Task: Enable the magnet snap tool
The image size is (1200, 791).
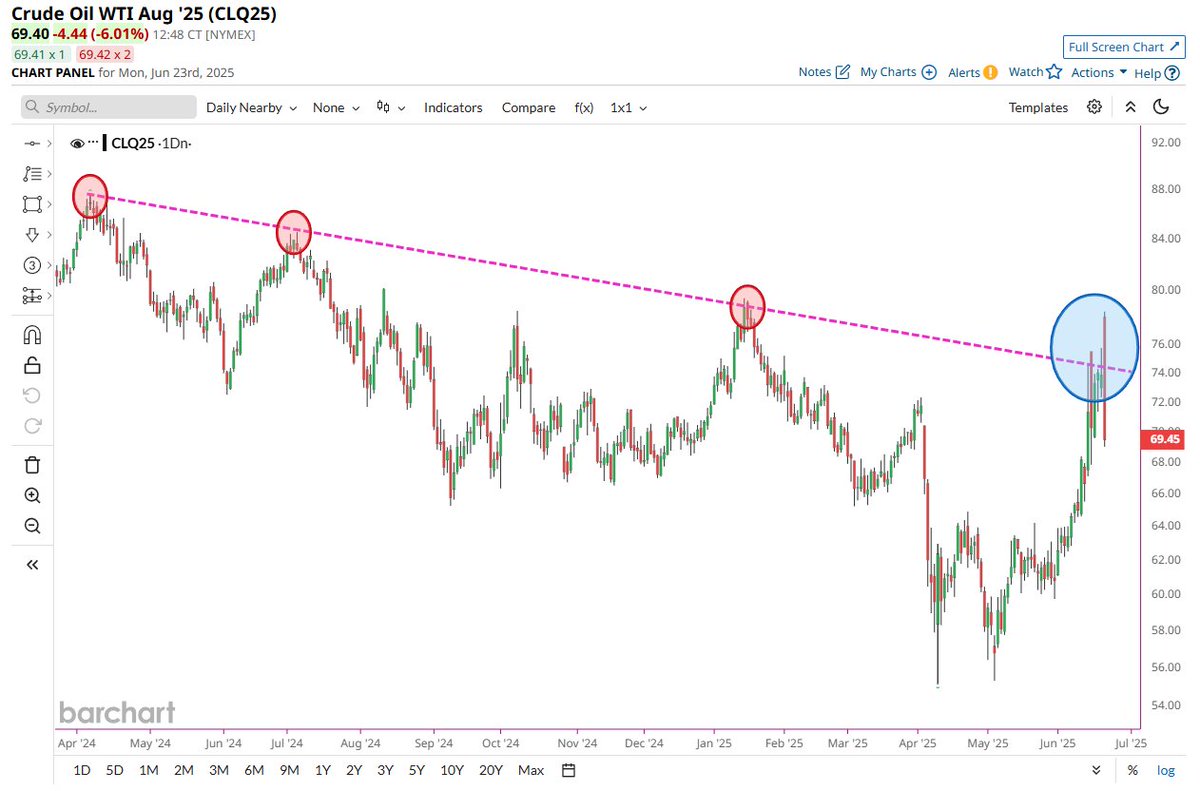Action: pos(31,334)
